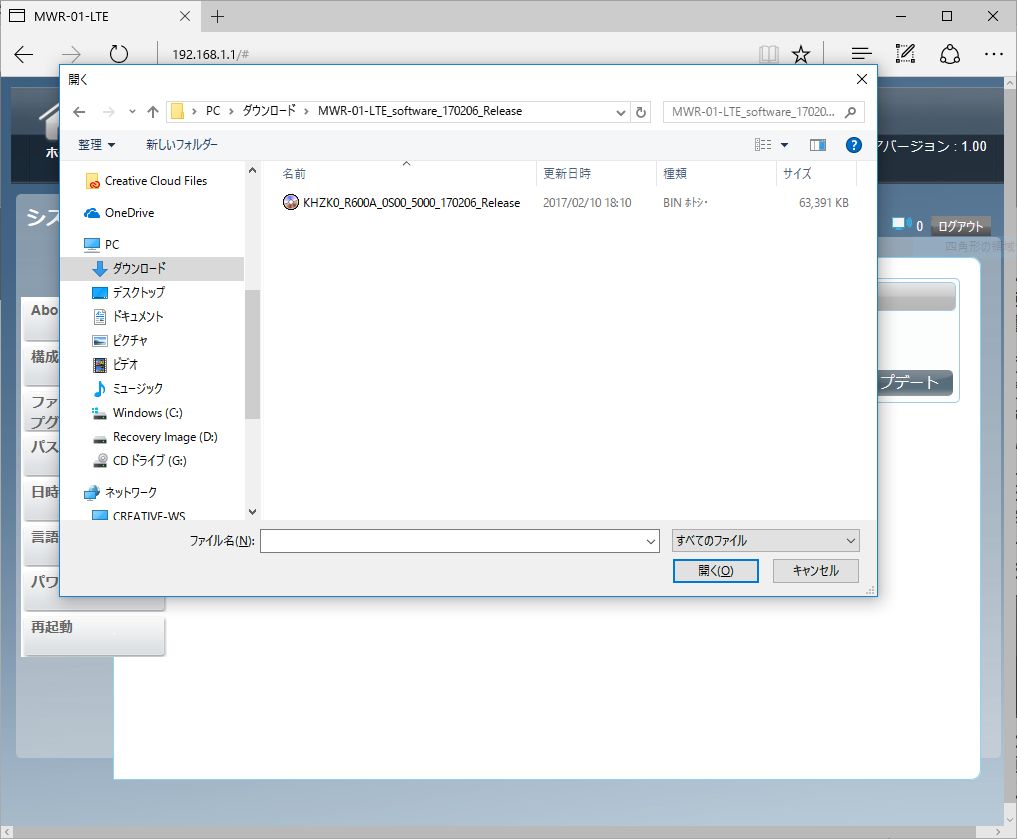Click 新しいフォルダー to create folder

(x=181, y=145)
